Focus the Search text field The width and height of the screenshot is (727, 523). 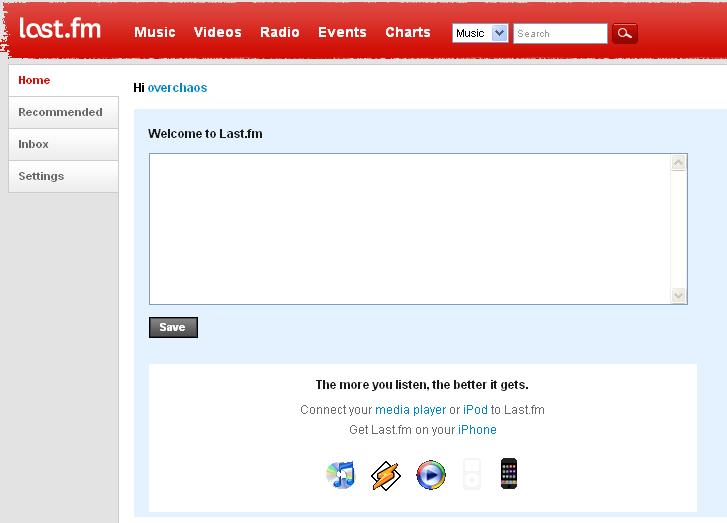(x=560, y=33)
